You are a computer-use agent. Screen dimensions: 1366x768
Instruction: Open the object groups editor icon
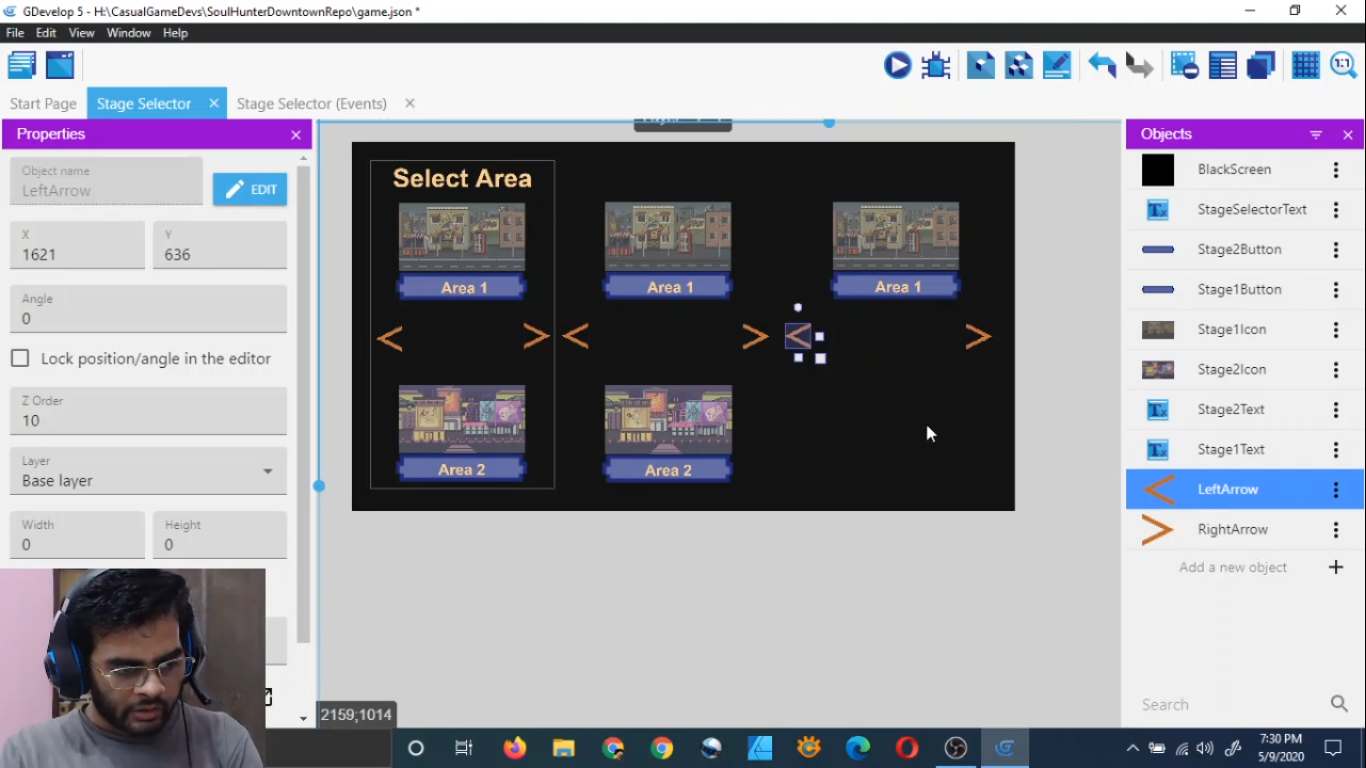tap(1019, 66)
